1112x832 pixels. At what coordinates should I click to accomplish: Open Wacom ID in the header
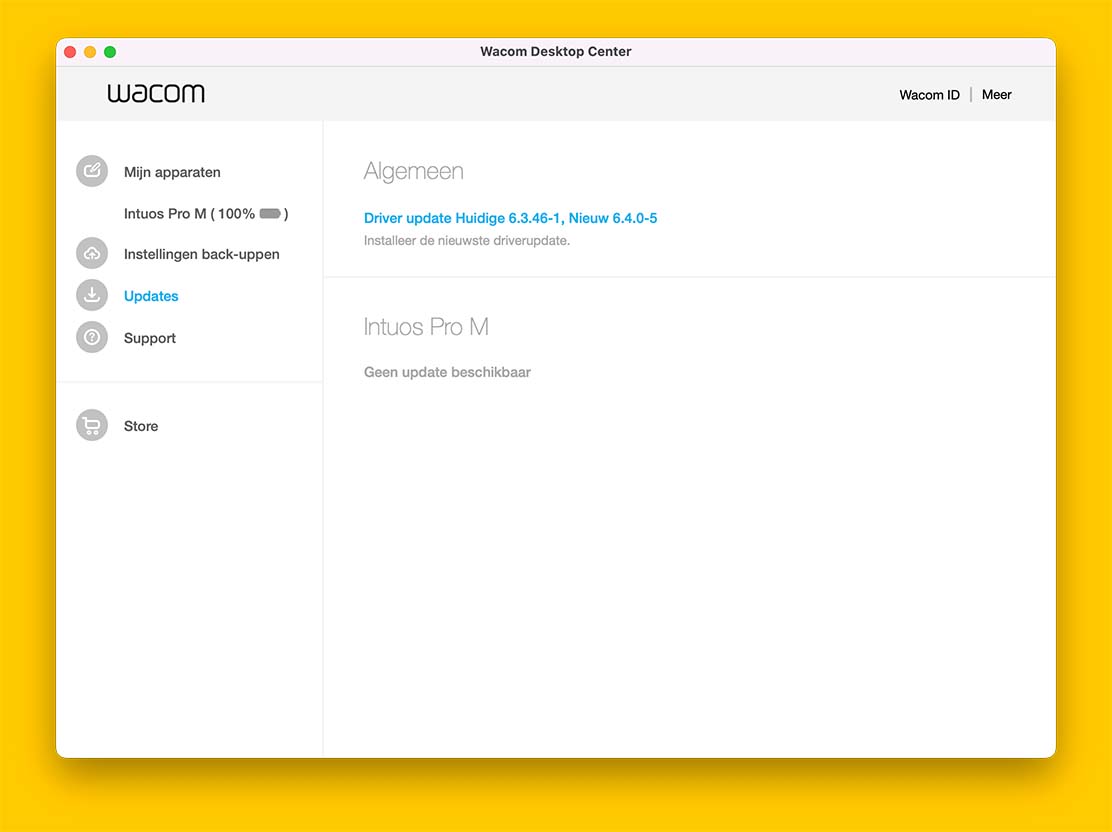929,95
